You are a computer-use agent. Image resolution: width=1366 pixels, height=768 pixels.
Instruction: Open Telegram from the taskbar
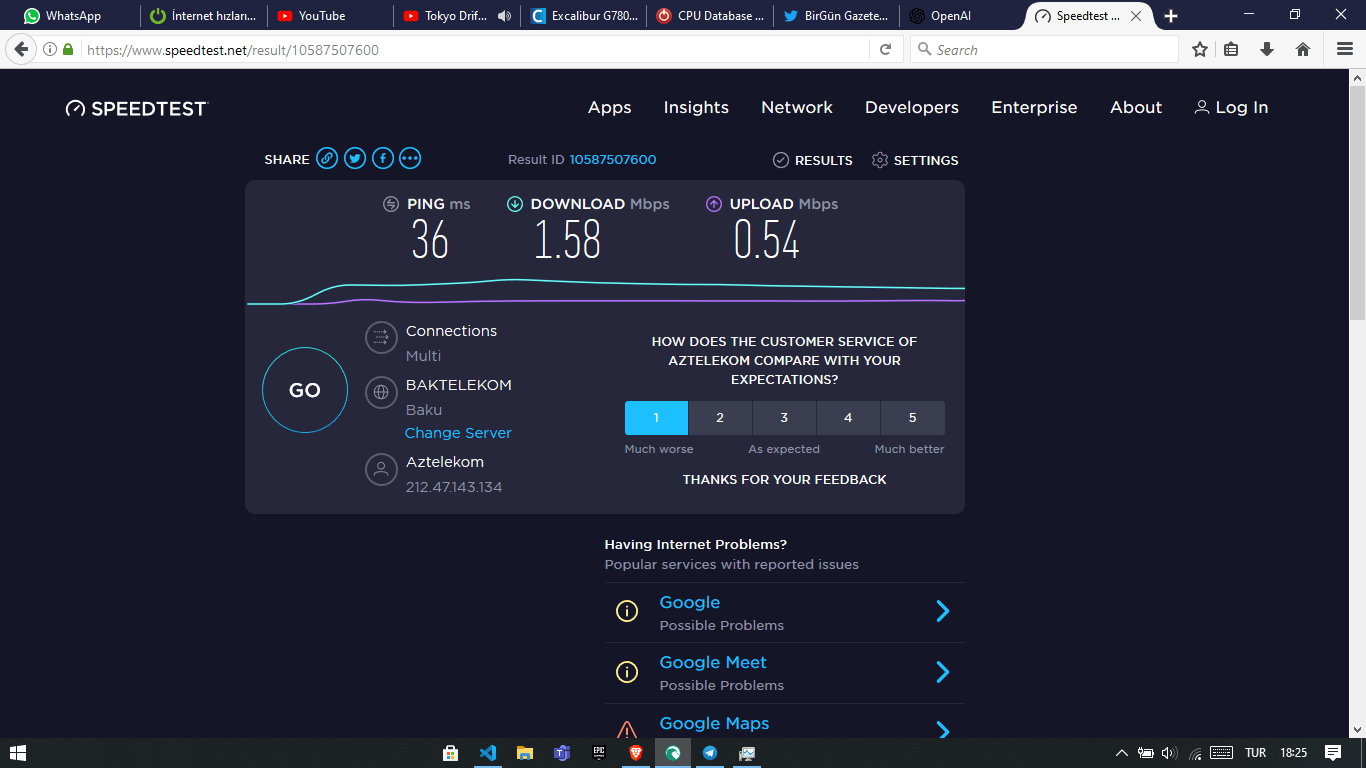coord(710,753)
